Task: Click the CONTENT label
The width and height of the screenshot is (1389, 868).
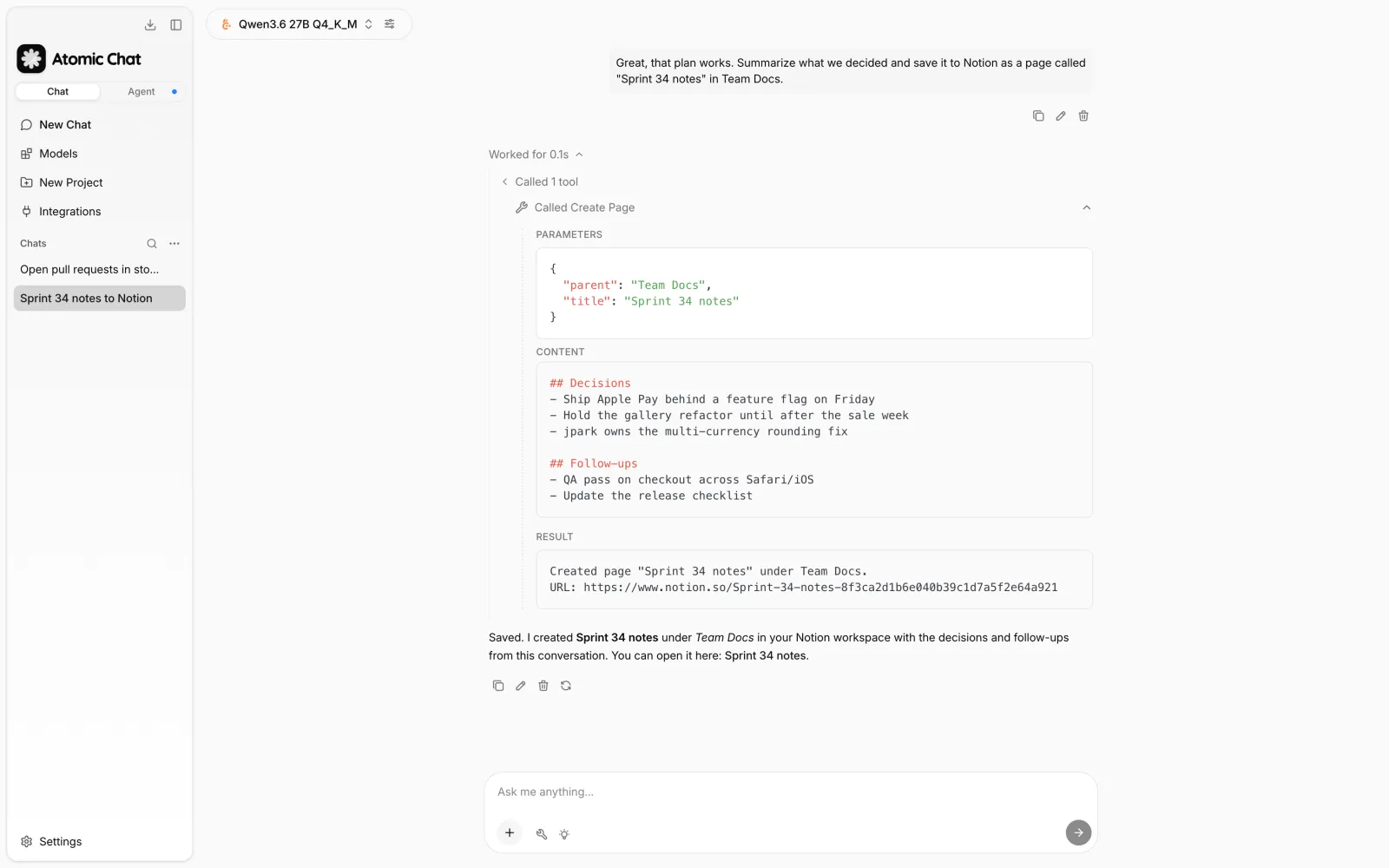Action: pos(560,352)
